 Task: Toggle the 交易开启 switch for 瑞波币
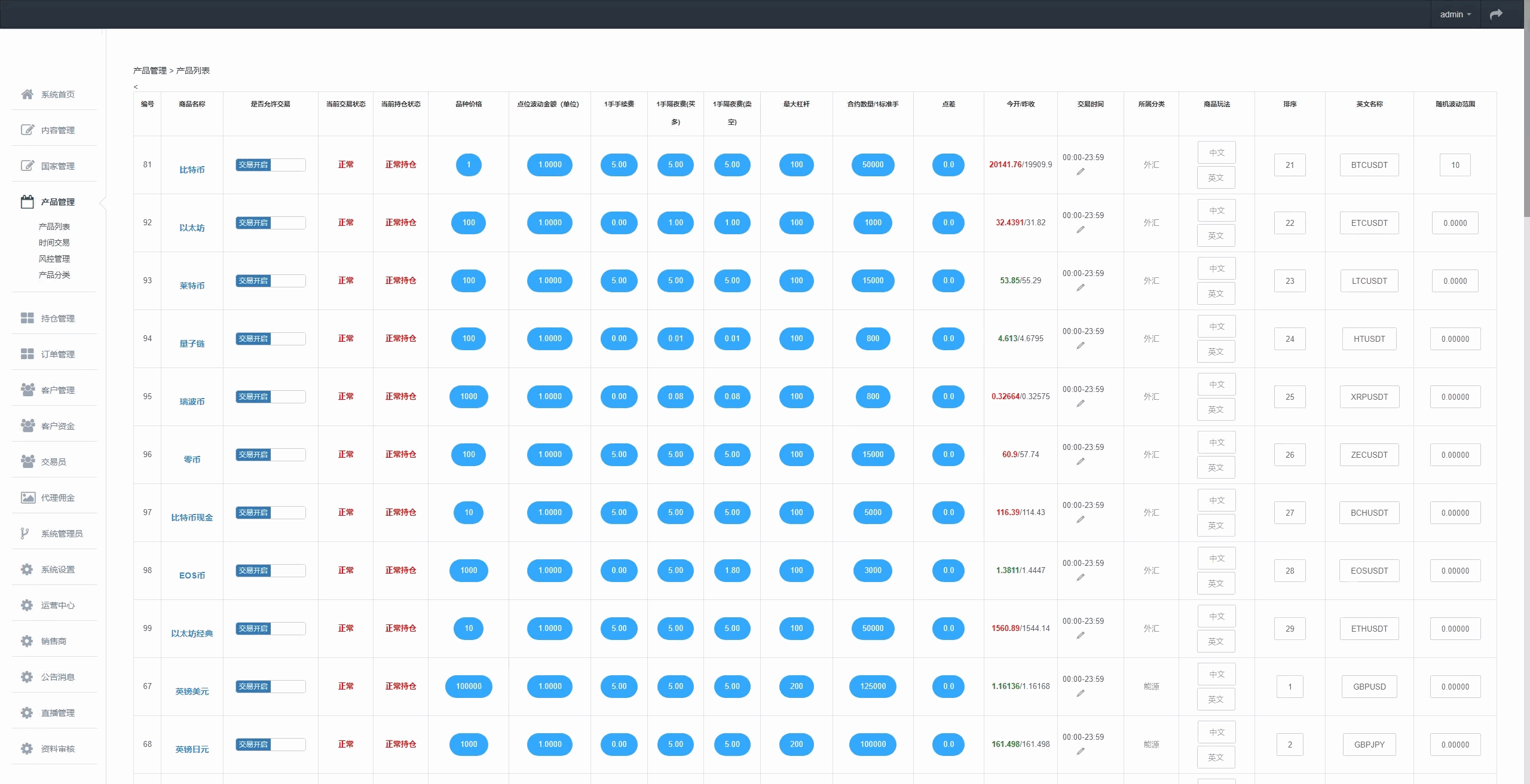[270, 397]
